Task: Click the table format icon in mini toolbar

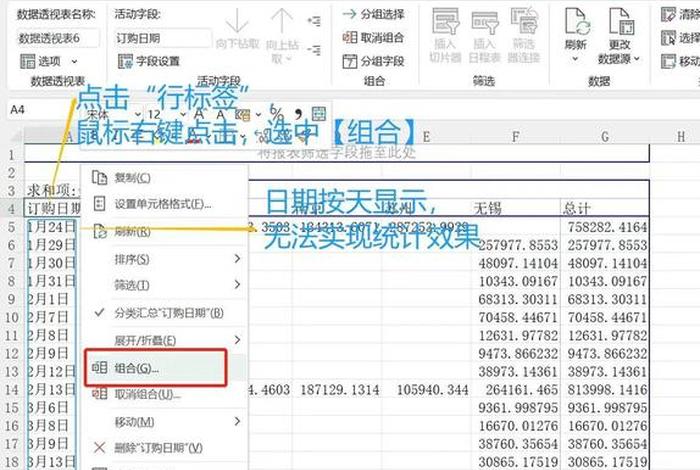Action: click(x=319, y=113)
